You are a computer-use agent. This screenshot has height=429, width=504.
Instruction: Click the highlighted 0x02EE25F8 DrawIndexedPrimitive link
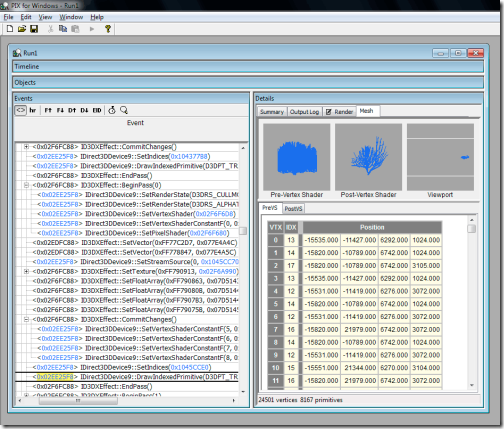tap(55, 377)
